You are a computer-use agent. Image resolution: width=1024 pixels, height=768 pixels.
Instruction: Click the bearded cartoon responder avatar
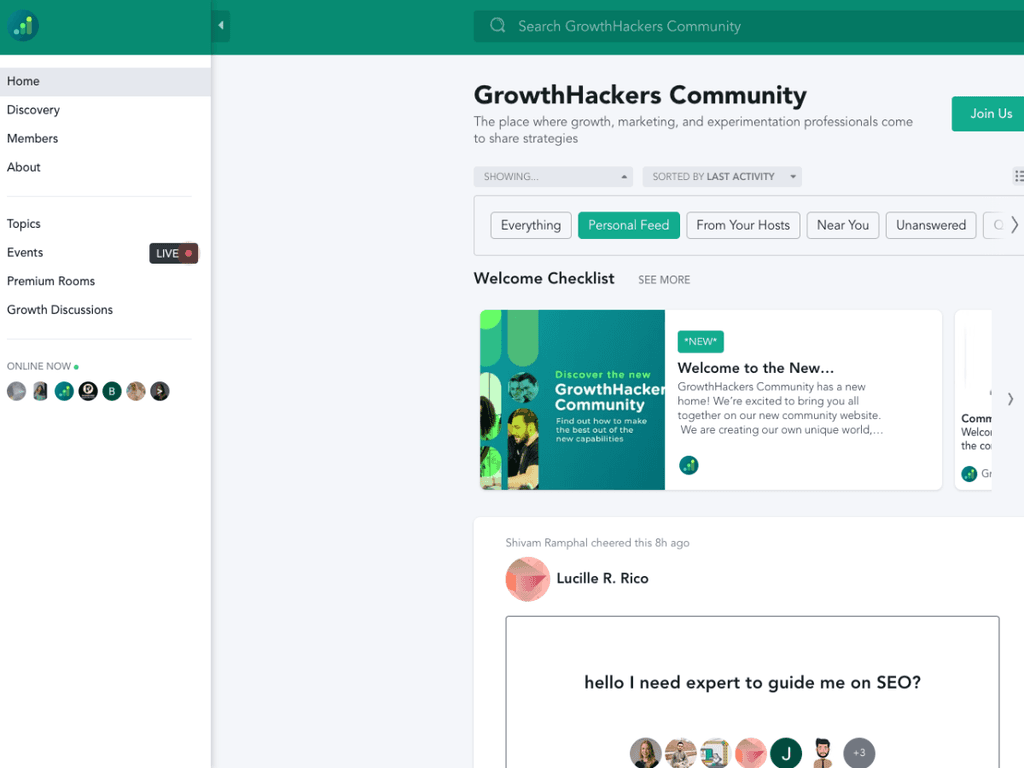point(822,753)
